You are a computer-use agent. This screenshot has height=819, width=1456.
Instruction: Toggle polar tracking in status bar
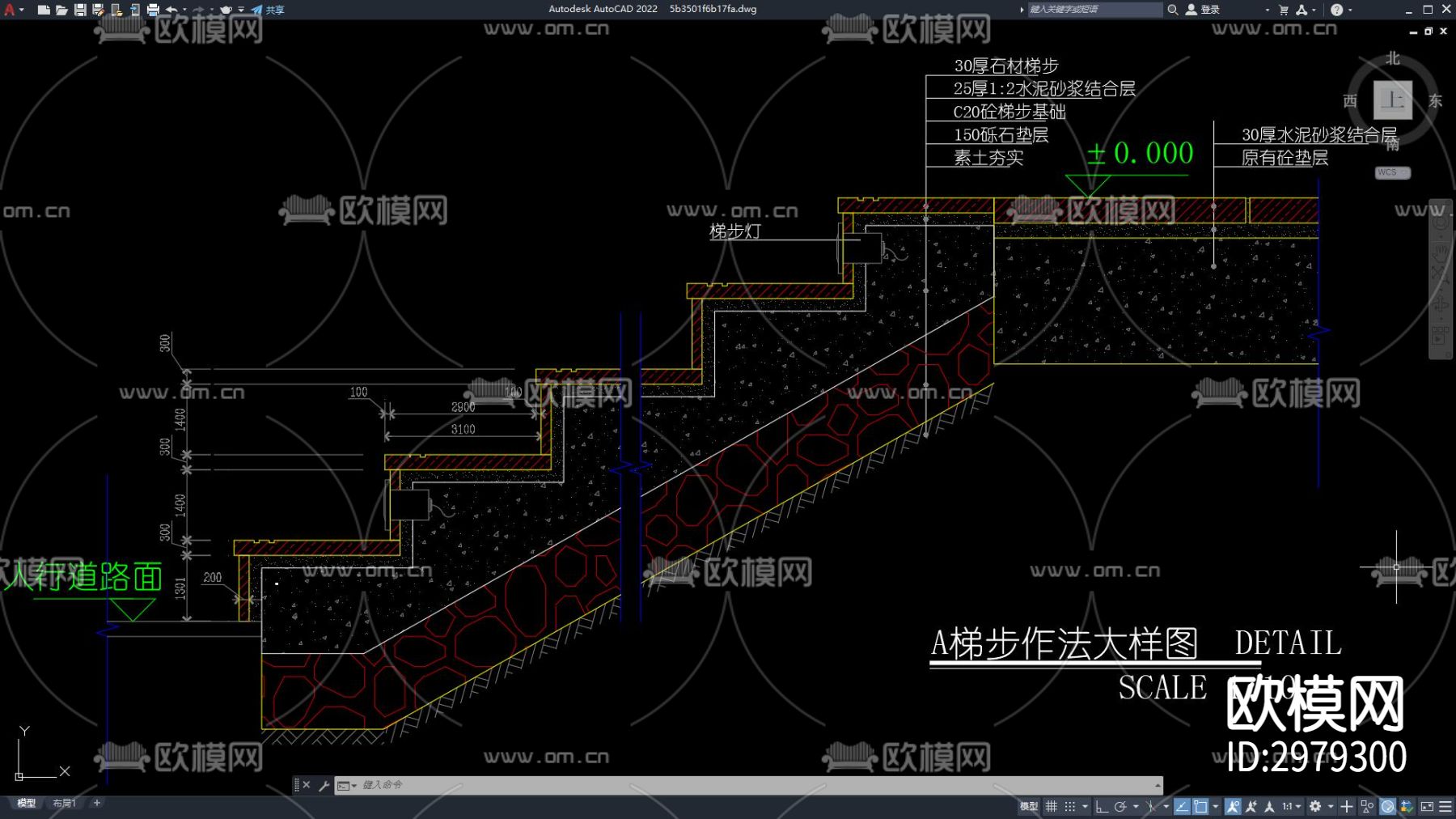[1120, 806]
